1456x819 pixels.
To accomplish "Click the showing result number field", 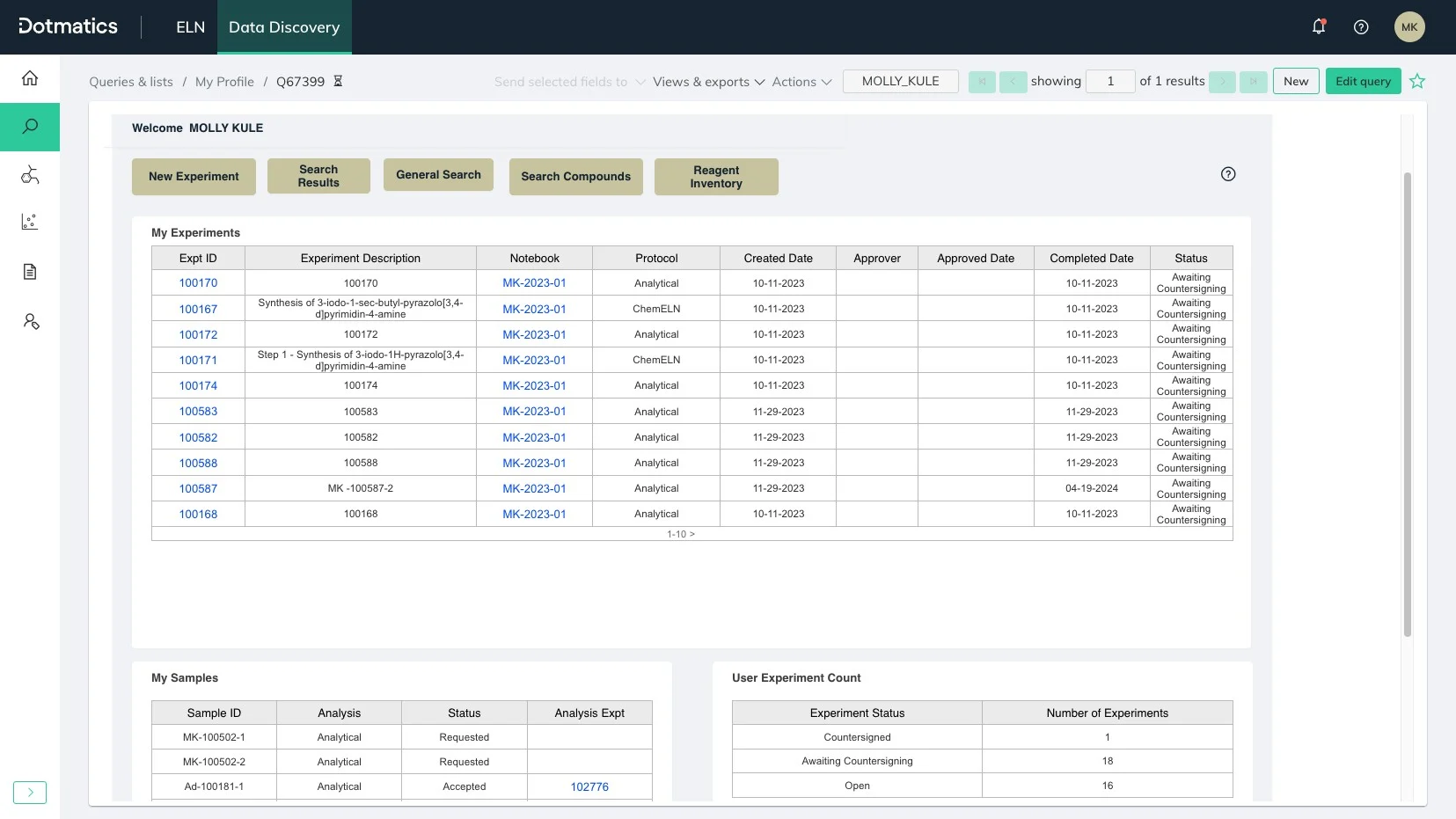I will tap(1109, 82).
